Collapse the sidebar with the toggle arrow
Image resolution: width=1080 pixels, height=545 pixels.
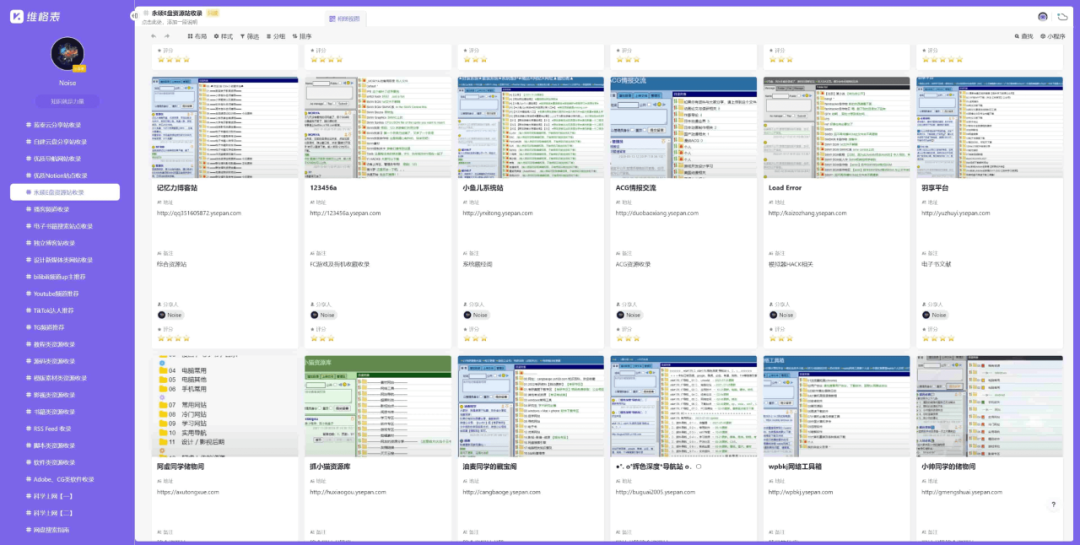(135, 14)
